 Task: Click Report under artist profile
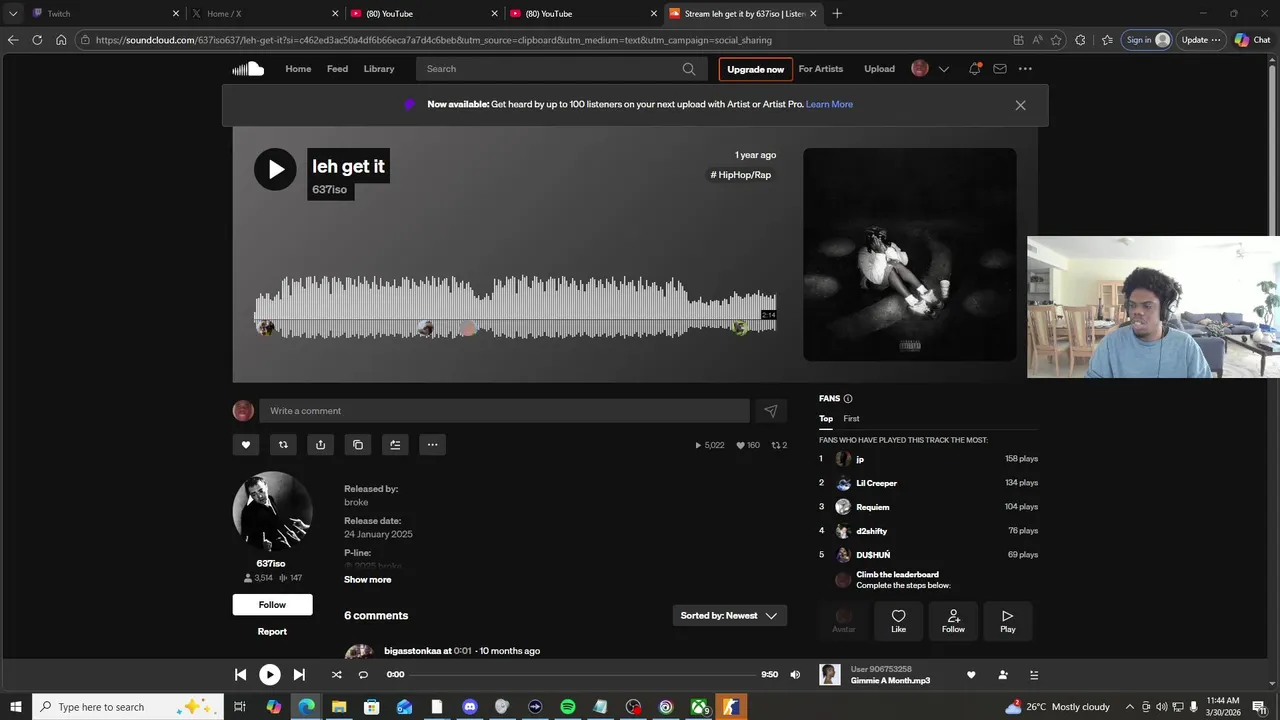(x=272, y=632)
